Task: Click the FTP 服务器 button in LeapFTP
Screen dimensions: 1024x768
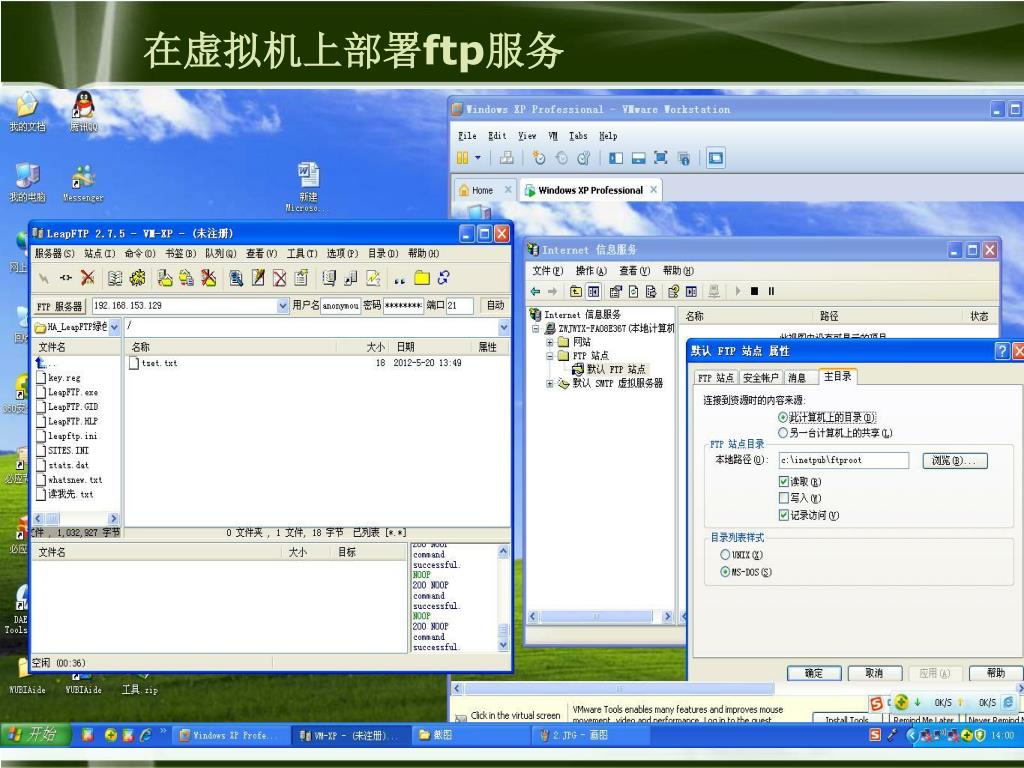Action: tap(59, 306)
